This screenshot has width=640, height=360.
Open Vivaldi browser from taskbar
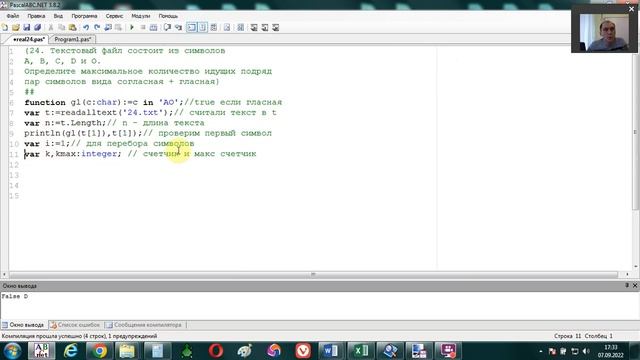coord(302,351)
